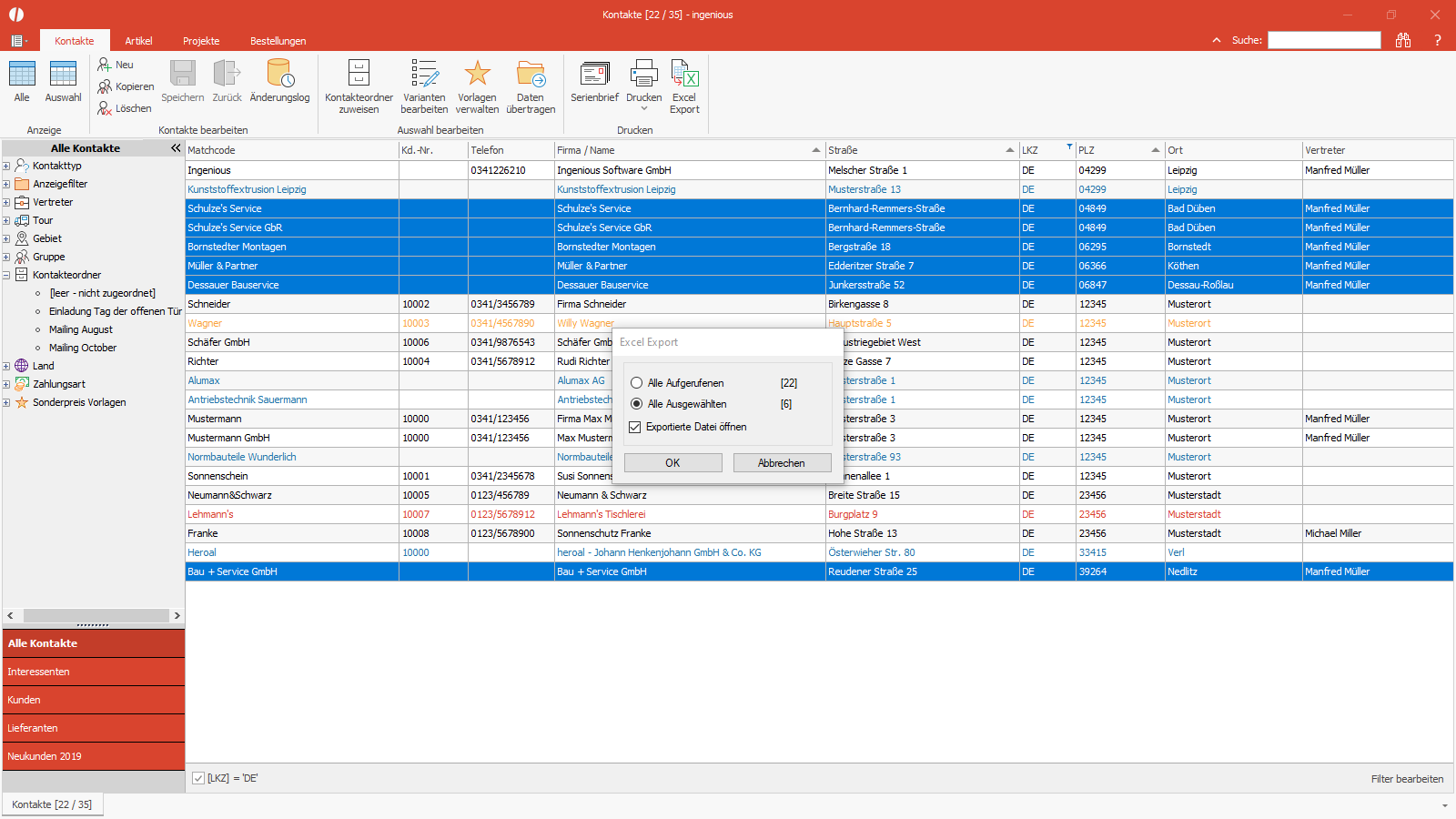Click Filter bearbeiten link
The image size is (1456, 819).
pyautogui.click(x=1407, y=779)
